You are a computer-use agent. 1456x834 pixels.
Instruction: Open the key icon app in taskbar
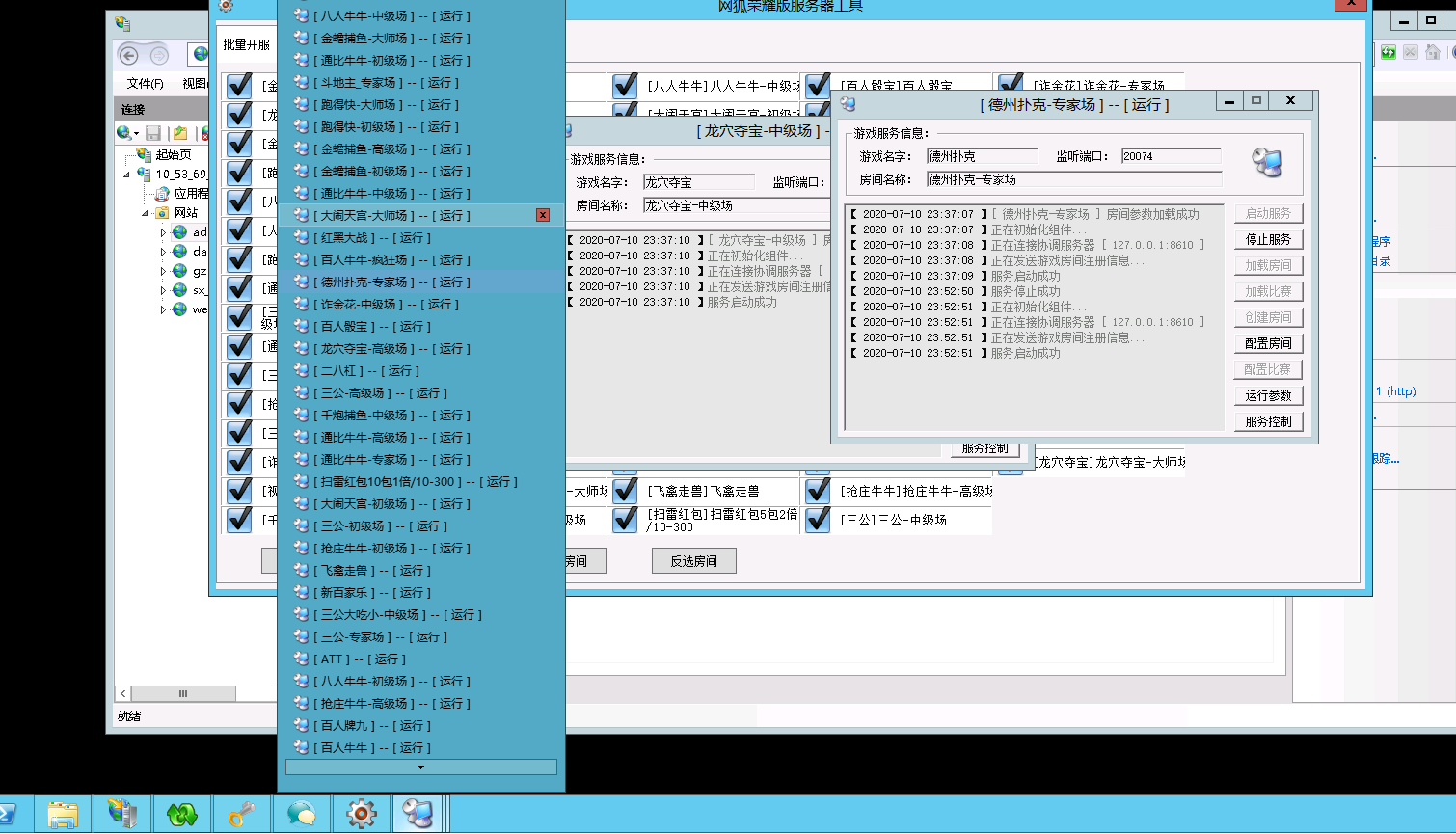pyautogui.click(x=241, y=814)
